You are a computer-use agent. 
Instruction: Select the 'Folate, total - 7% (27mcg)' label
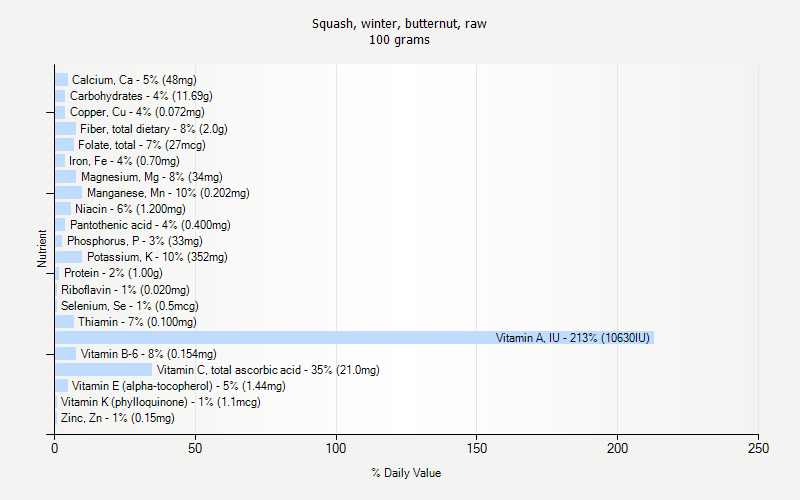pyautogui.click(x=142, y=145)
